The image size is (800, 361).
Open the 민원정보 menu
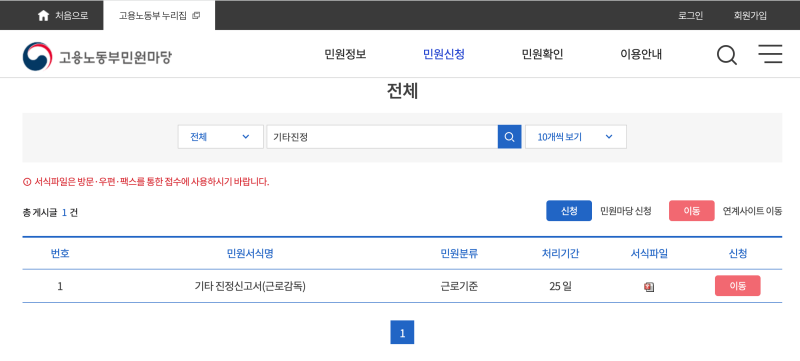tap(345, 54)
